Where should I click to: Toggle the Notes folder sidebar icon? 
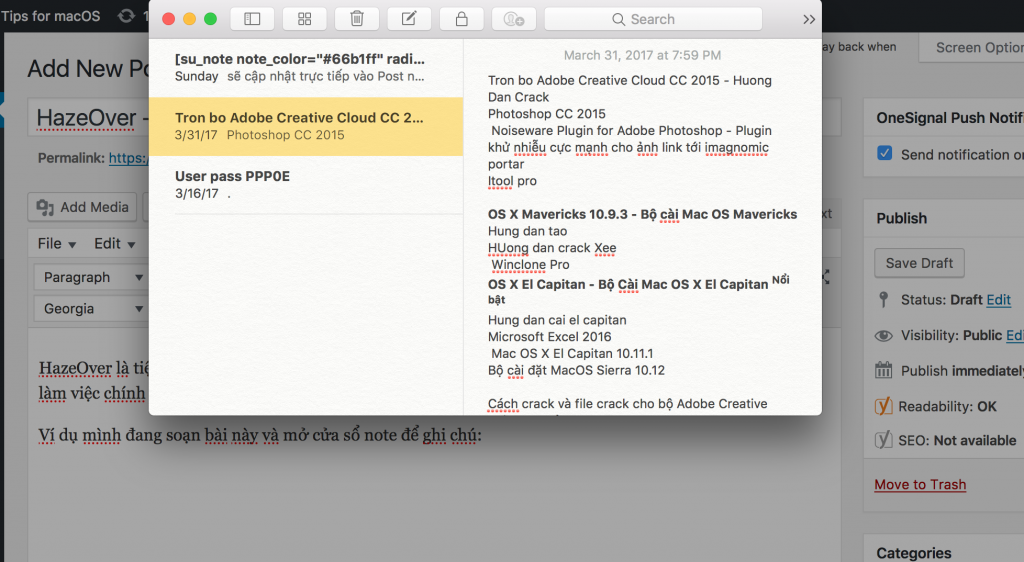coord(252,19)
